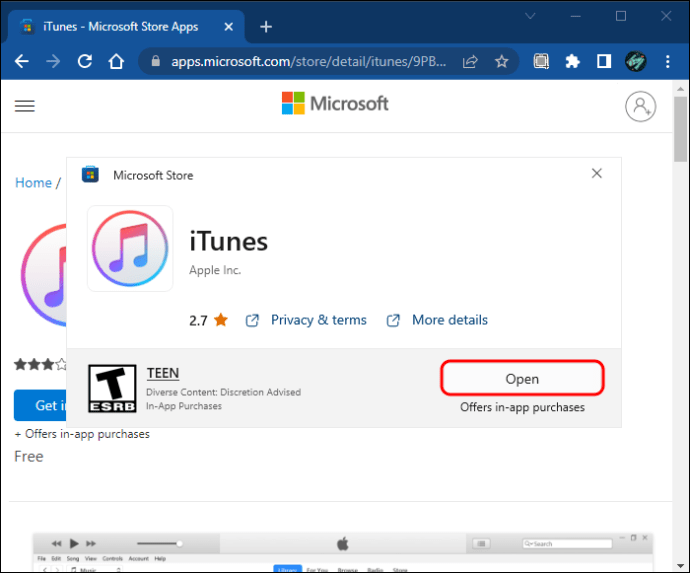690x573 pixels.
Task: Click the 2.7 star rating
Action: click(209, 320)
